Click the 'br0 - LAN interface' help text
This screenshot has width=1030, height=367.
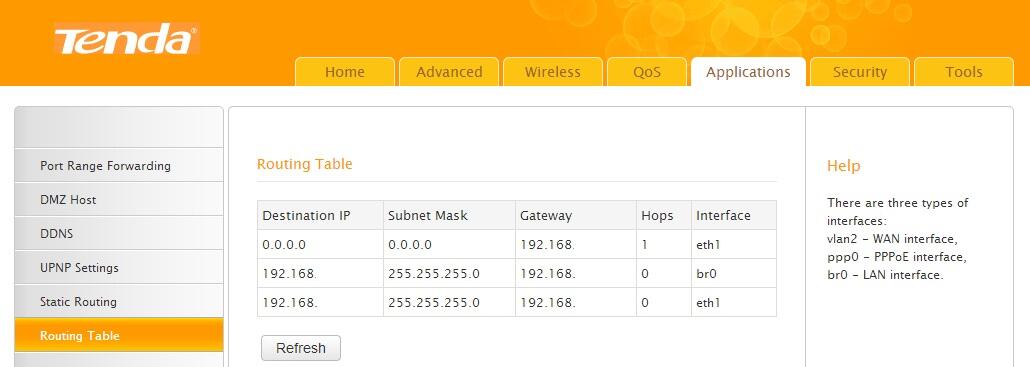(885, 275)
